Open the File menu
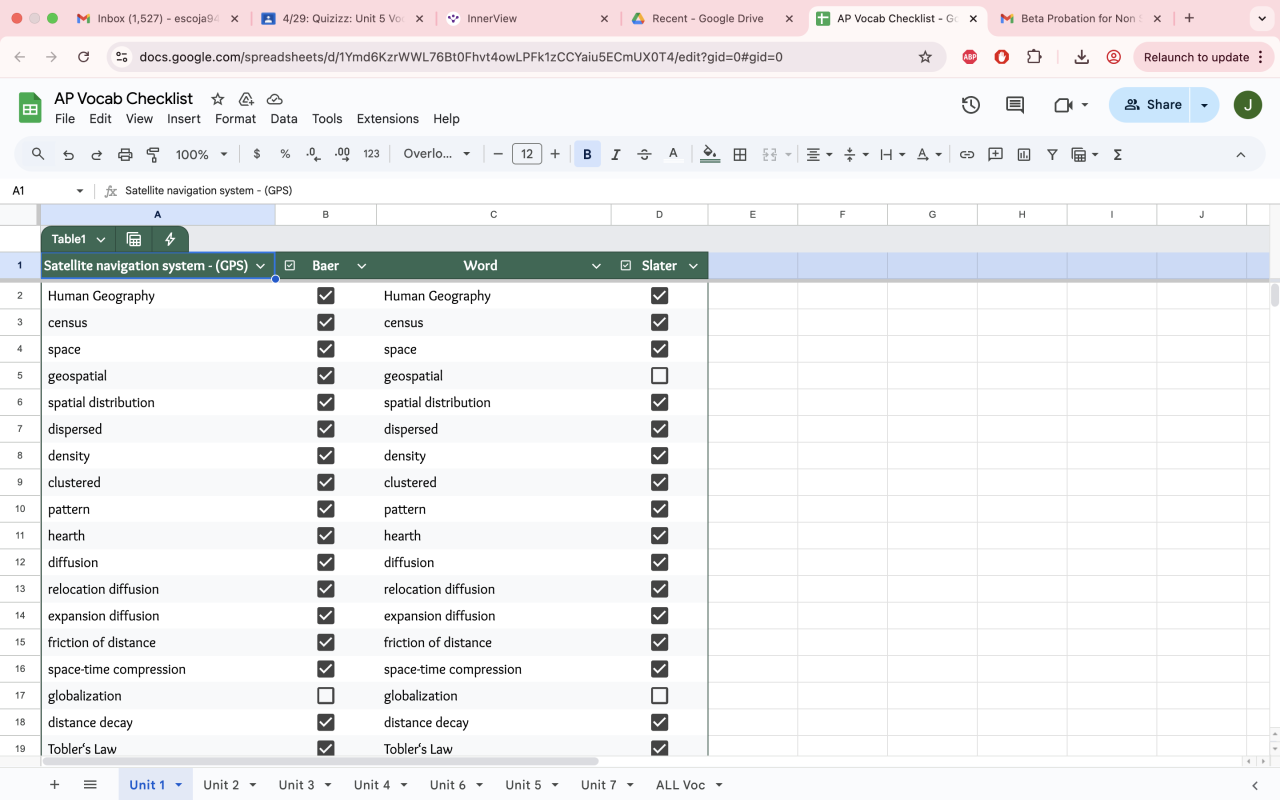 (65, 119)
